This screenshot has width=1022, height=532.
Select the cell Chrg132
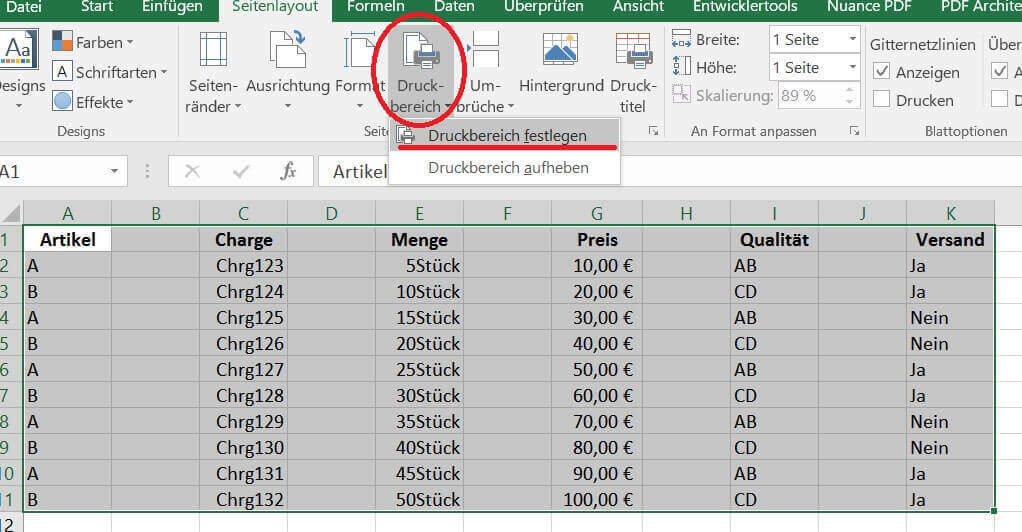243,499
